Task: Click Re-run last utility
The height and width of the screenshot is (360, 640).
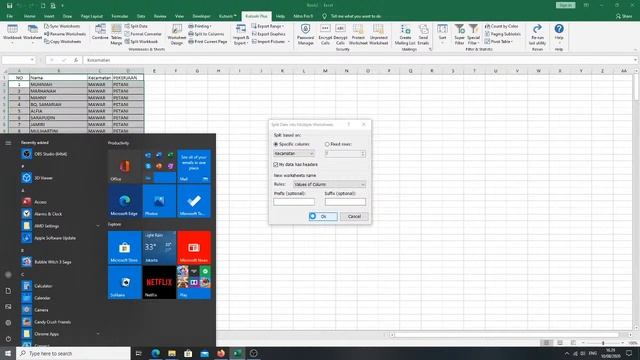Action: pos(537,34)
